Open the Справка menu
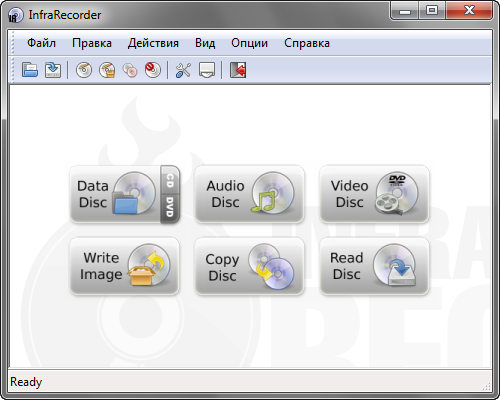 click(307, 43)
